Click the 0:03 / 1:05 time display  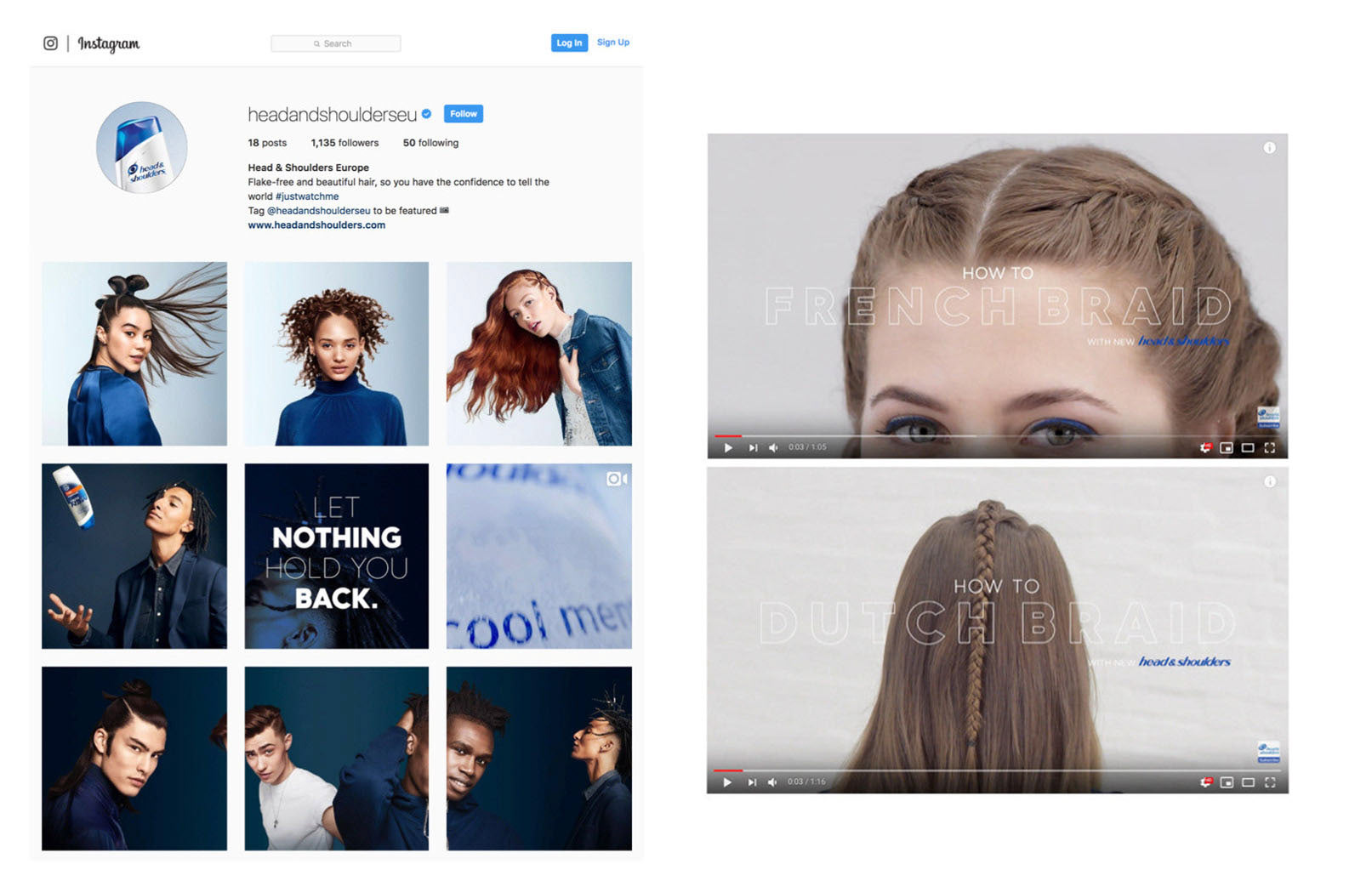click(807, 447)
